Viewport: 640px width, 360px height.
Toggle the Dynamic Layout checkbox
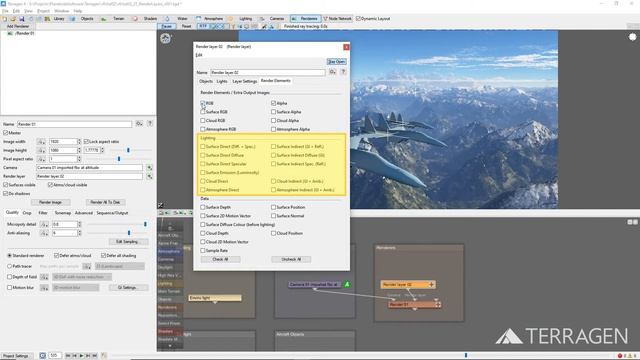point(358,19)
